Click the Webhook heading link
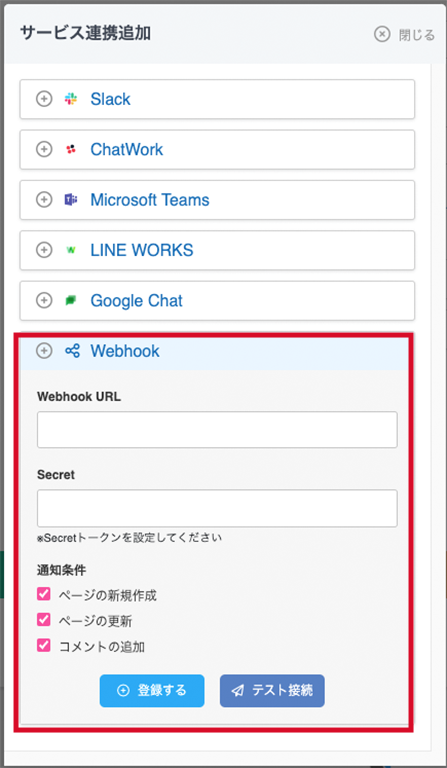The image size is (447, 768). (x=125, y=351)
